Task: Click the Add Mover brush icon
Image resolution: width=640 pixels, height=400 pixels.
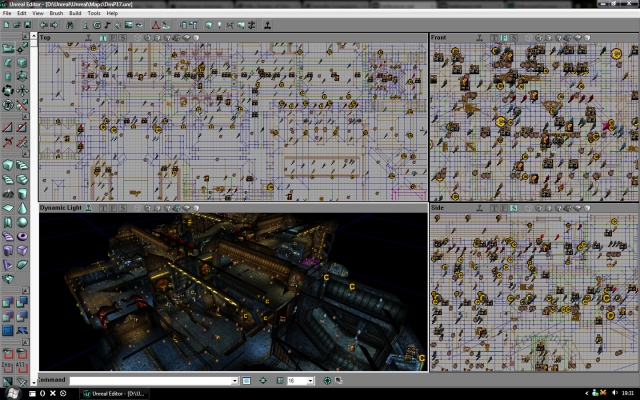Action: 22,330
